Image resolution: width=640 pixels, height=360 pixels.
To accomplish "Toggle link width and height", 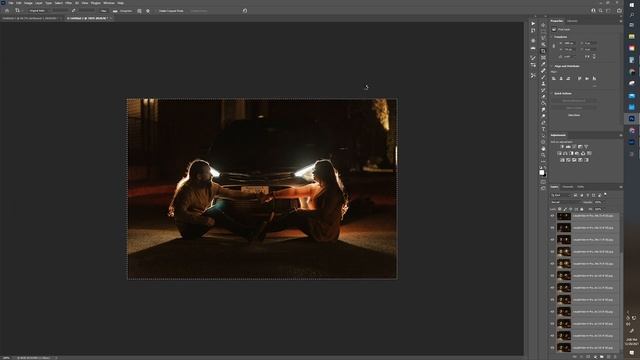I will (x=553, y=46).
